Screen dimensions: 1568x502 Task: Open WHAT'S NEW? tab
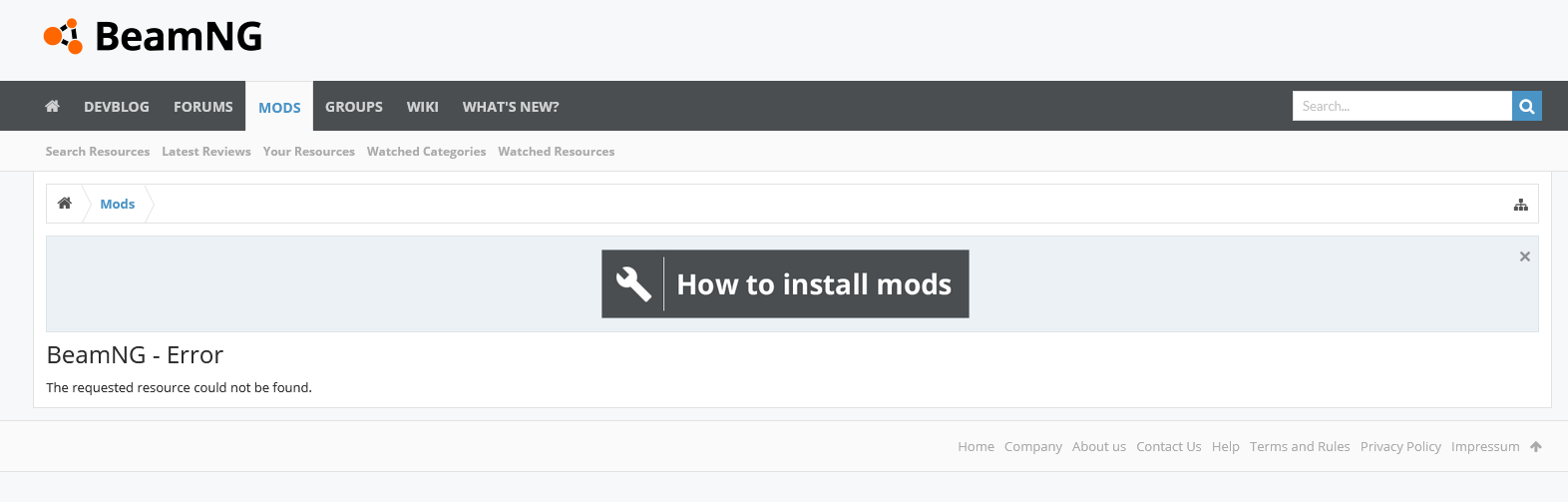coord(511,107)
